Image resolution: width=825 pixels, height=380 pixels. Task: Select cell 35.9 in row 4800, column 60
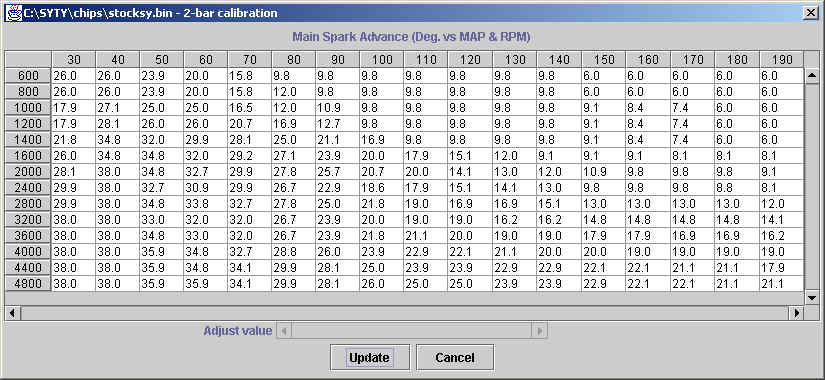pos(206,284)
